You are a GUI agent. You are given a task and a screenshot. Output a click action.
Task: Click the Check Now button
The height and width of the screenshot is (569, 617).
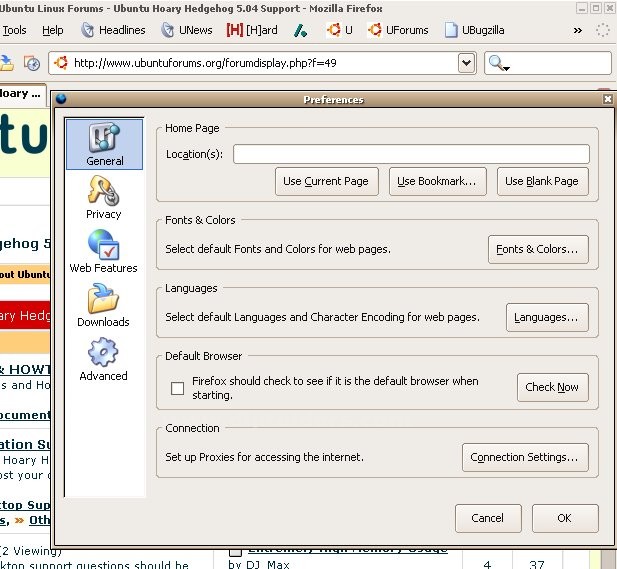[552, 388]
